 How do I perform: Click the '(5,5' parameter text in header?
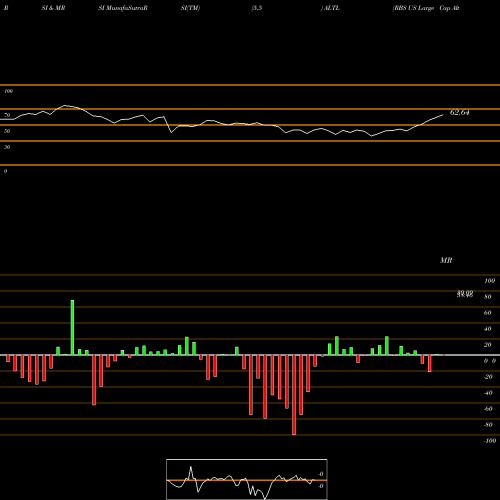click(x=257, y=8)
